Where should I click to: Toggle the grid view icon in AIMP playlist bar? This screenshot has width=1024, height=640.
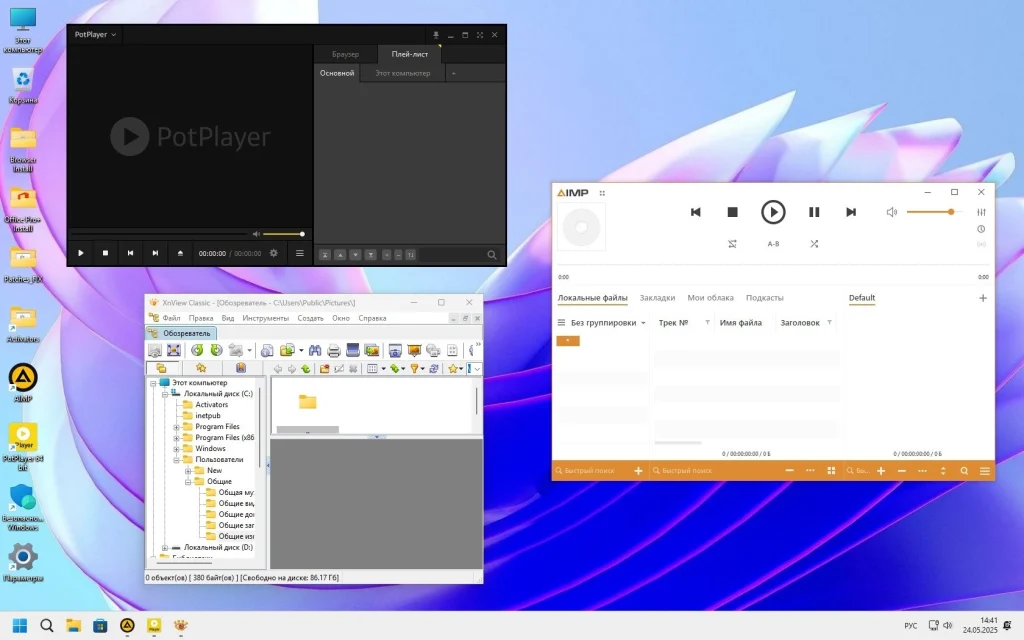pyautogui.click(x=831, y=470)
